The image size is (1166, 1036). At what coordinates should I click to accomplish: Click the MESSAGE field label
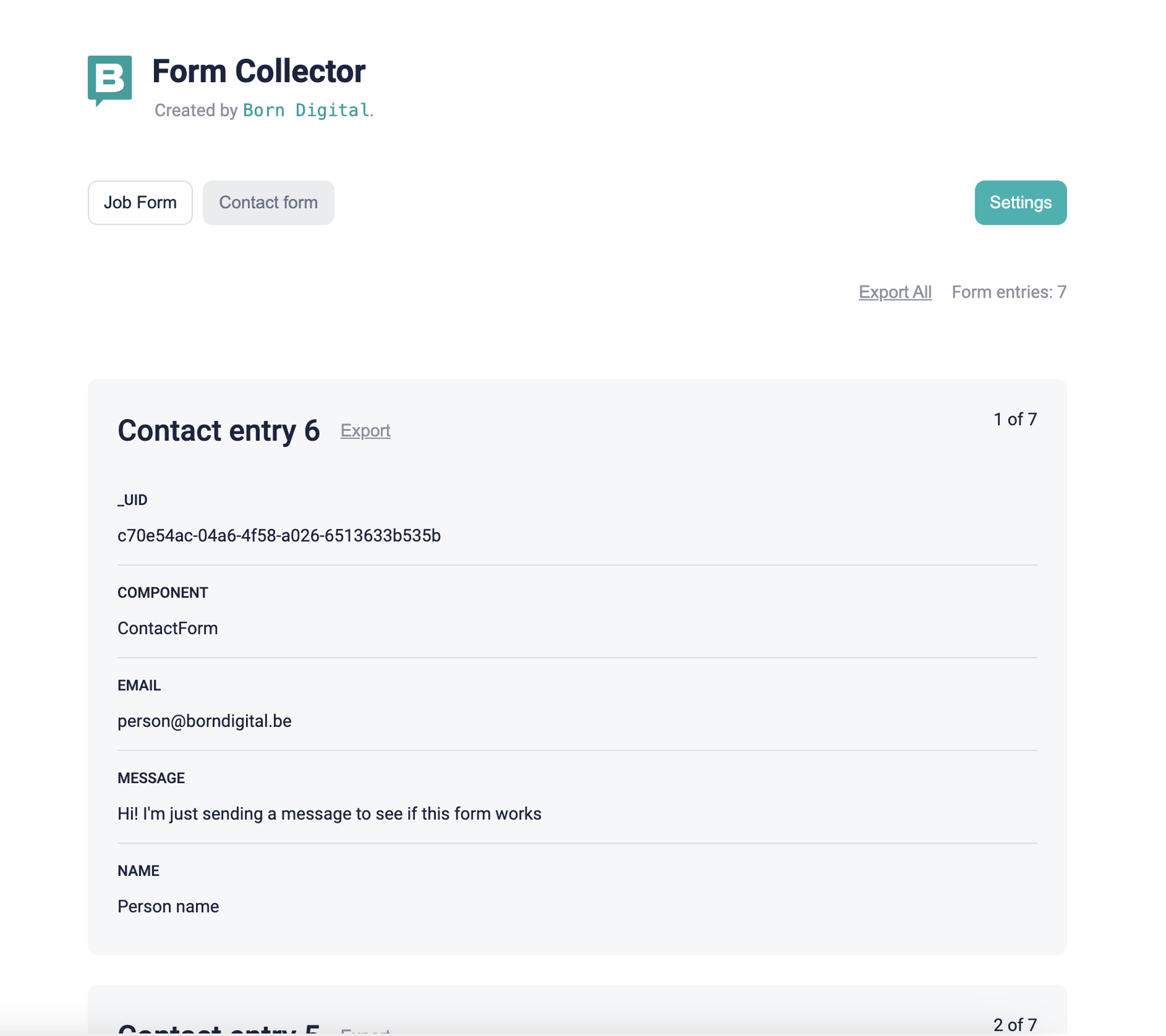click(151, 778)
